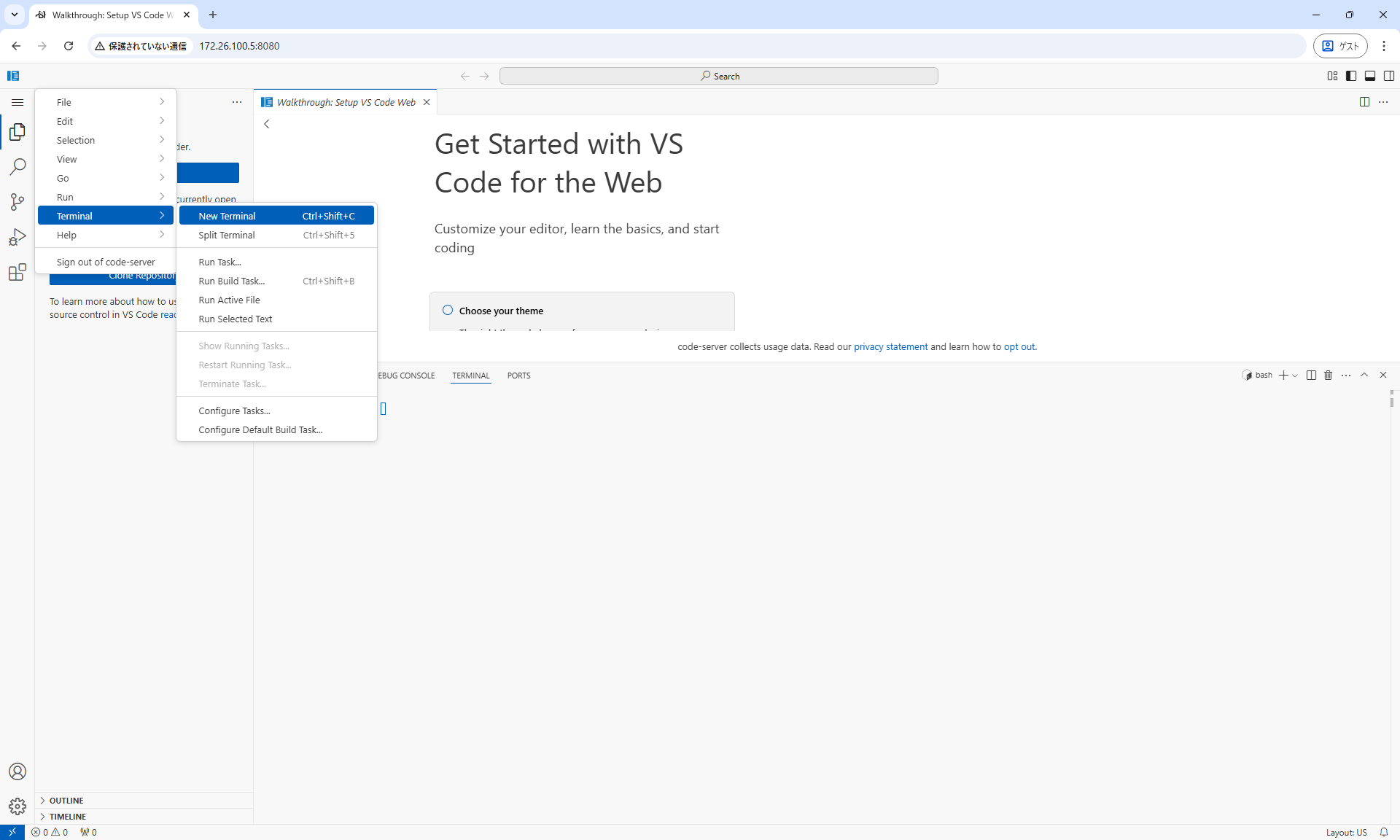Kill terminal with the trash icon
The height and width of the screenshot is (840, 1400).
point(1328,376)
